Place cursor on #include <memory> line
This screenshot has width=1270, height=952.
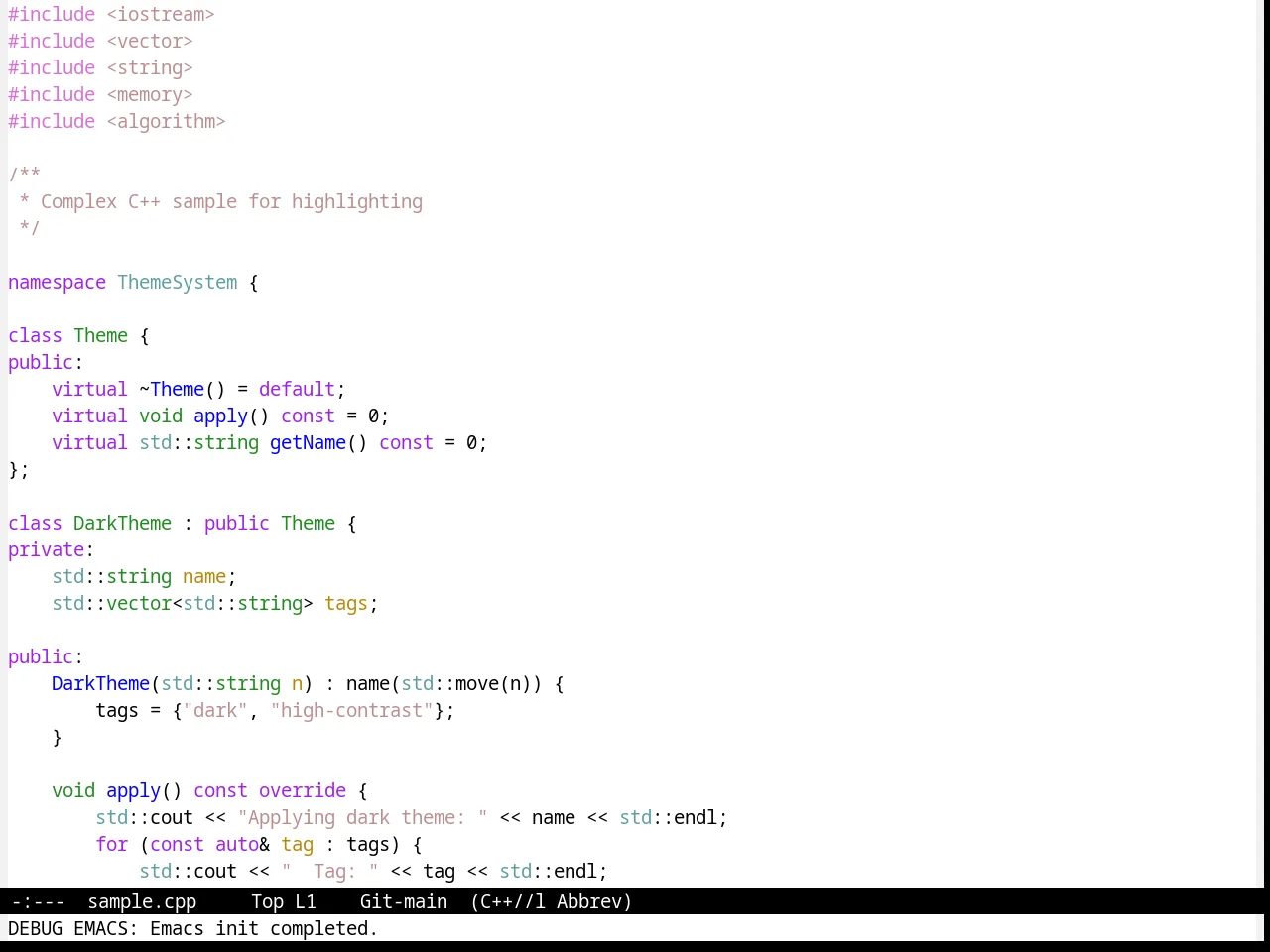100,94
